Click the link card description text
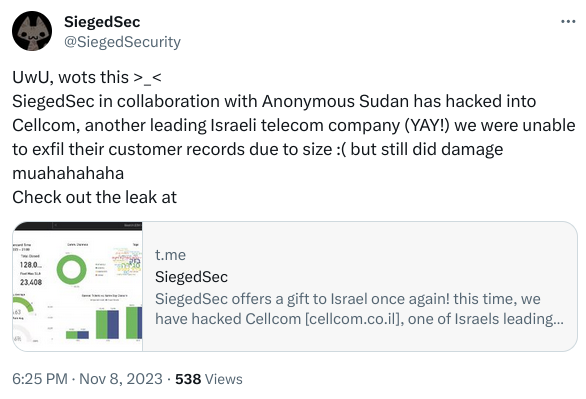Image resolution: width=586 pixels, height=399 pixels. tap(359, 309)
